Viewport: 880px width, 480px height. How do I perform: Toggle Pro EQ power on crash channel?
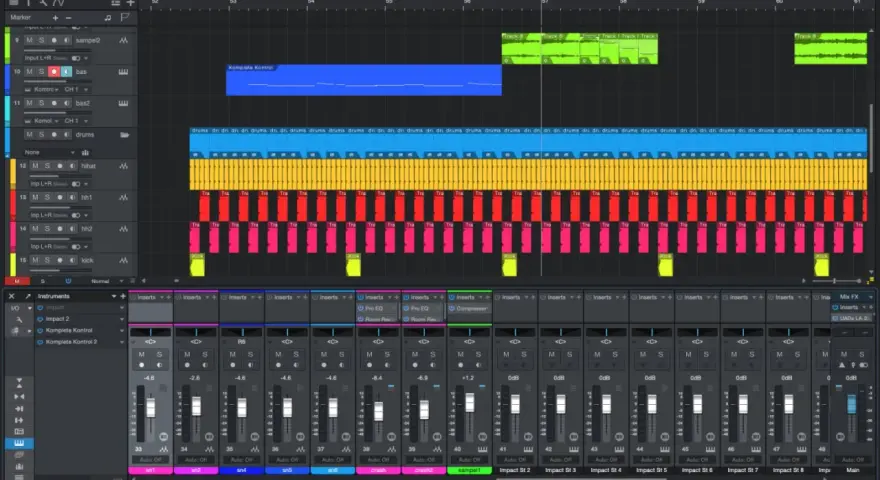360,308
